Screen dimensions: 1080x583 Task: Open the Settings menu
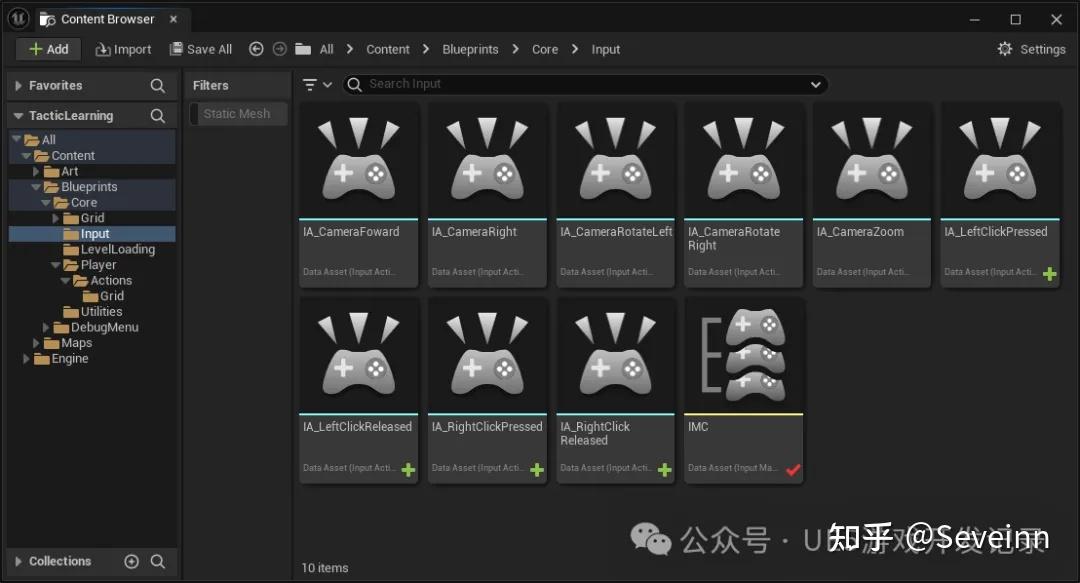(x=1031, y=49)
